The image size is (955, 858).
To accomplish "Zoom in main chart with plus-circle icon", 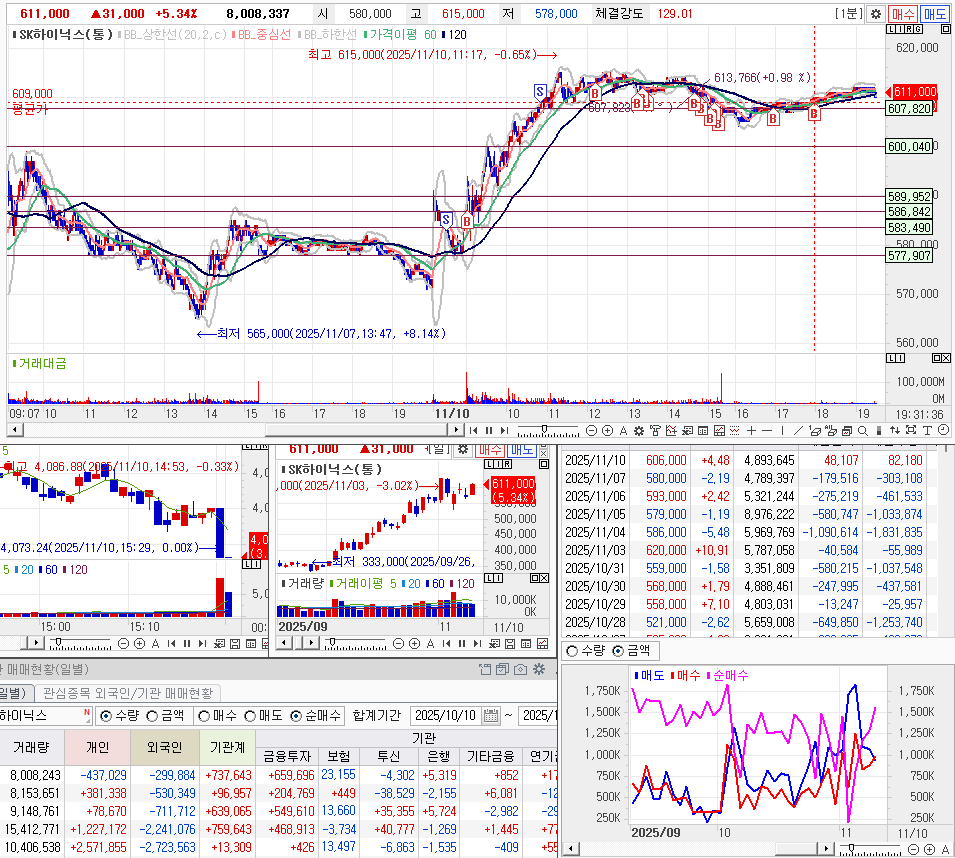I will (607, 431).
